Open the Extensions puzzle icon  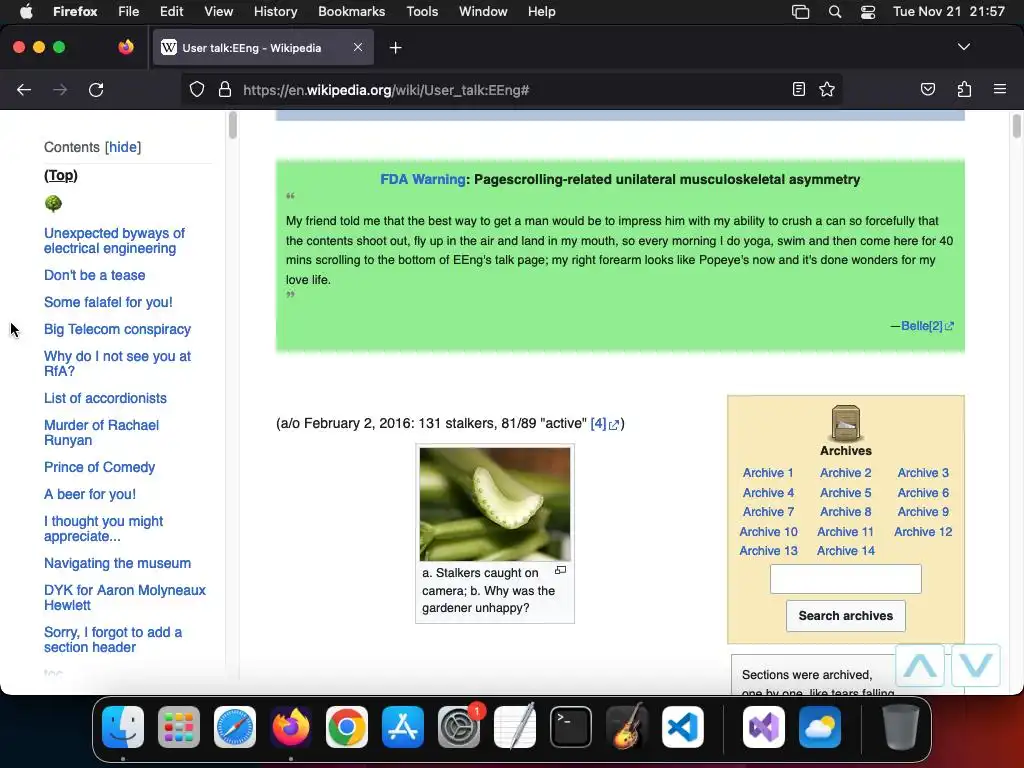(964, 89)
